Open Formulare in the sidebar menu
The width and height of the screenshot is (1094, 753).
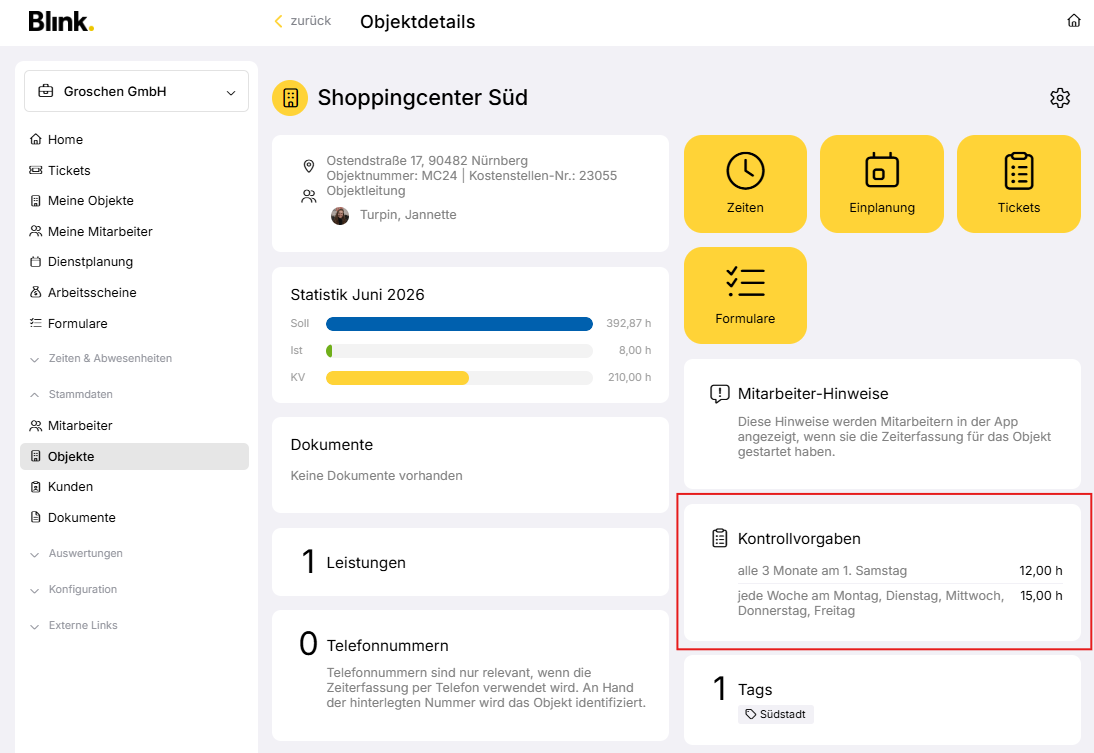tap(77, 323)
